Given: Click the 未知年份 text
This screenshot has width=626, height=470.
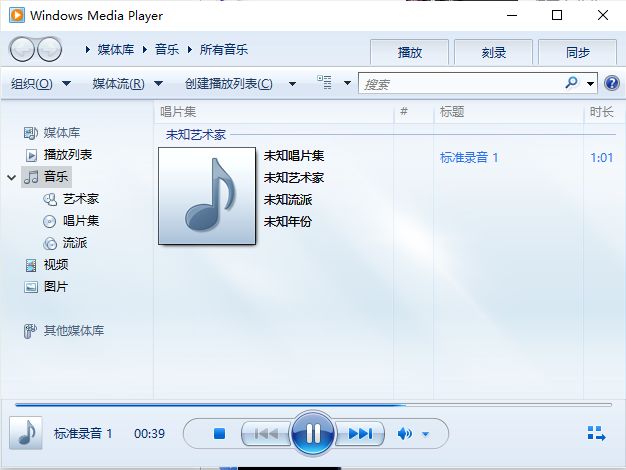Looking at the screenshot, I should [x=288, y=221].
